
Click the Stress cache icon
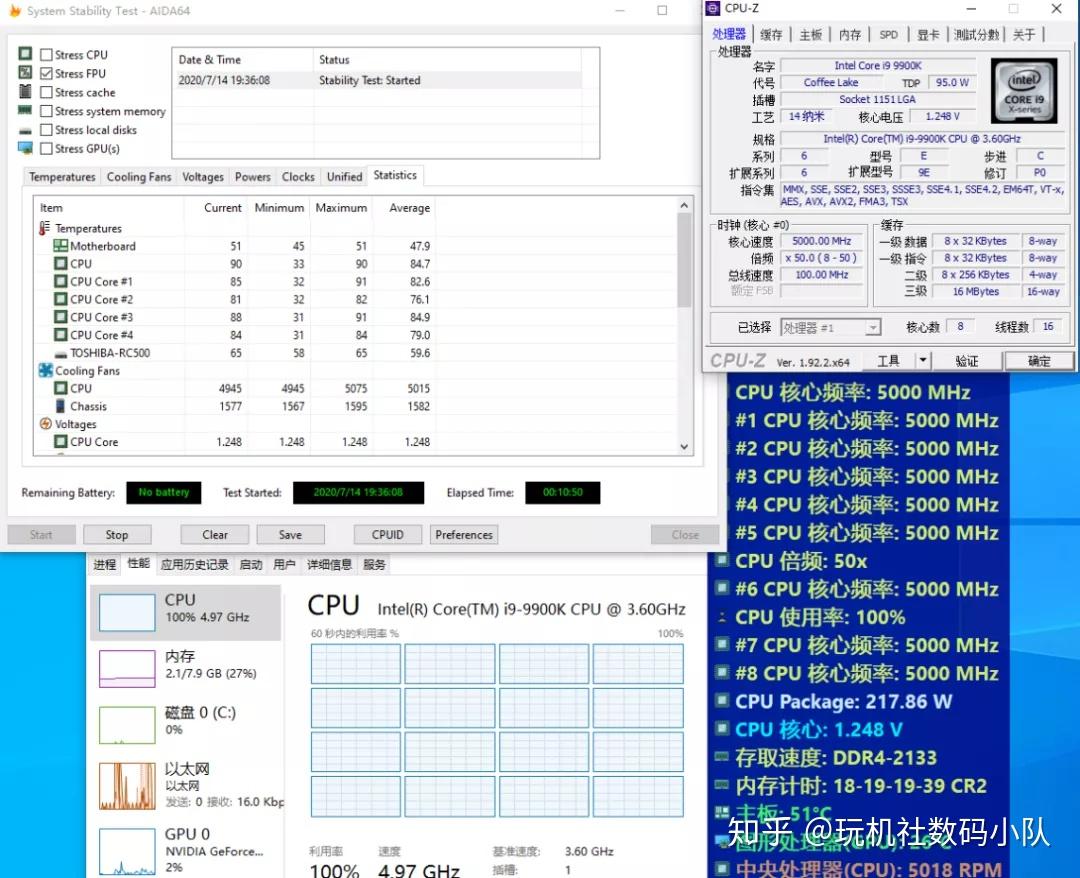click(25, 91)
